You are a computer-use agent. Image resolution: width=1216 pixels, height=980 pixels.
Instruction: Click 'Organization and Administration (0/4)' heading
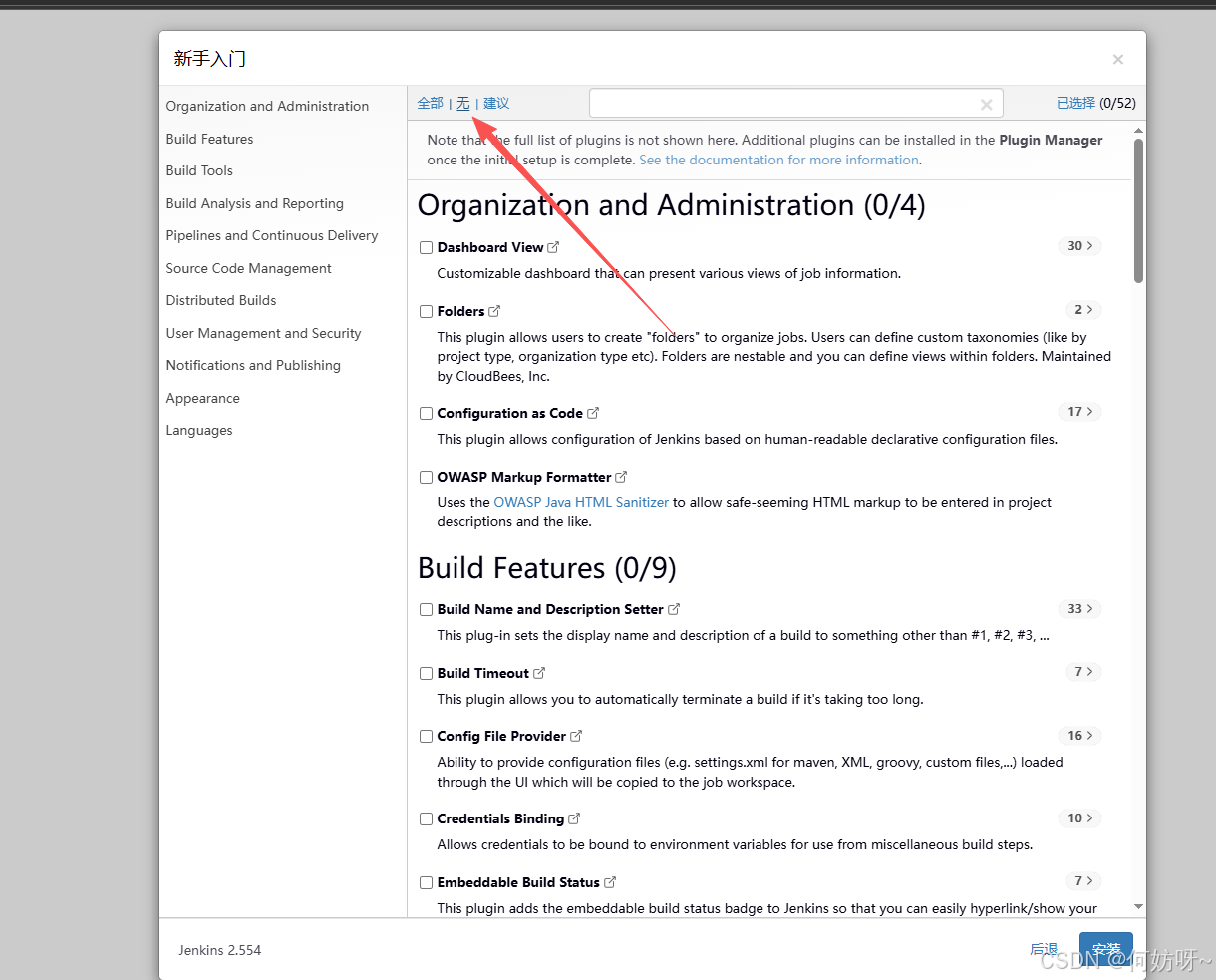click(x=672, y=205)
